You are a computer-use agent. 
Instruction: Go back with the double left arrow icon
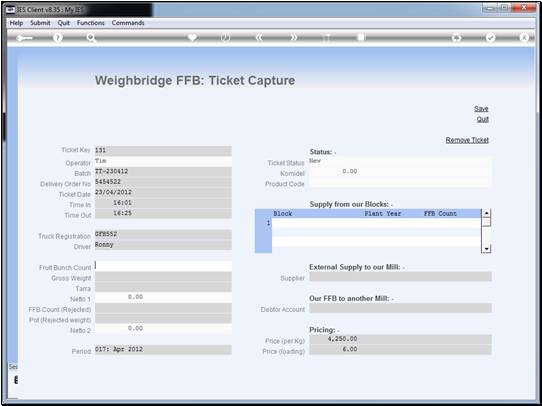click(x=259, y=38)
